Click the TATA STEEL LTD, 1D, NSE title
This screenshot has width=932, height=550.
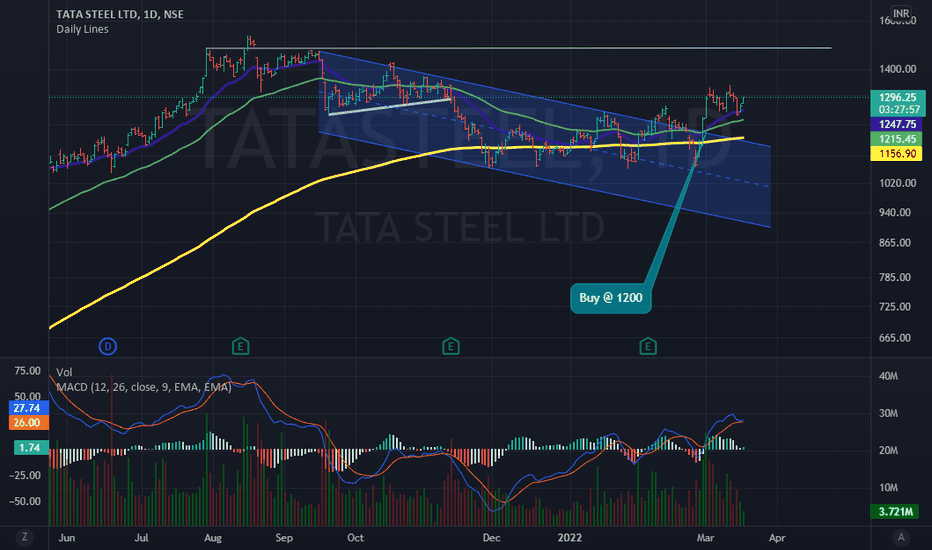119,14
